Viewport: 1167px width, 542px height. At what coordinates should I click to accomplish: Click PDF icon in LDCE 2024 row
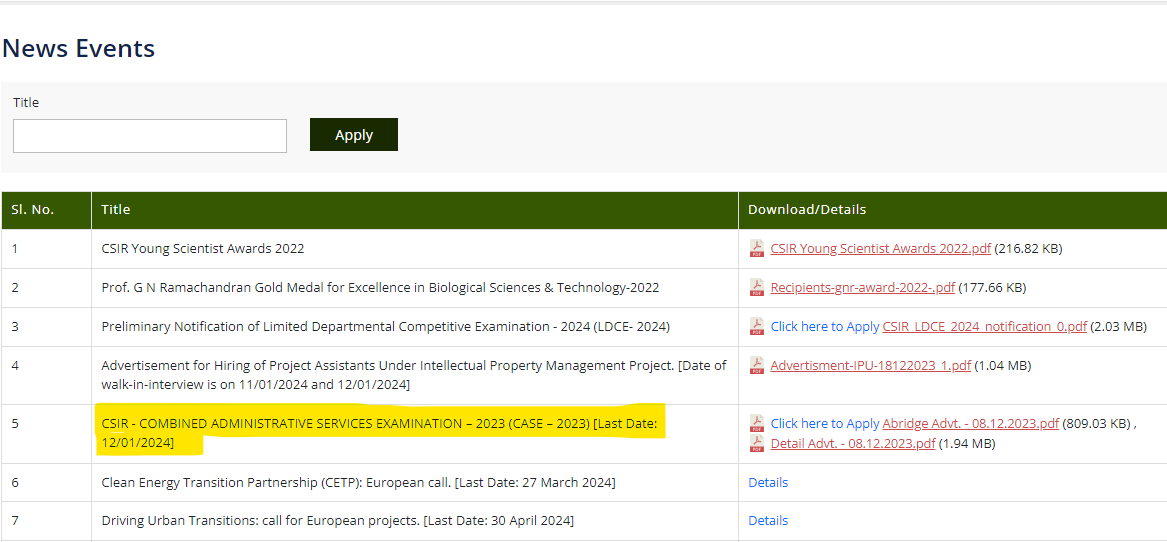pos(756,326)
